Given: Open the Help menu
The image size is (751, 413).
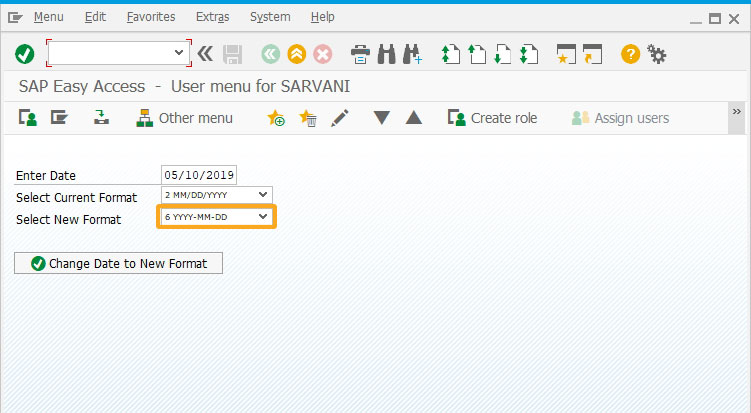Looking at the screenshot, I should tap(322, 17).
